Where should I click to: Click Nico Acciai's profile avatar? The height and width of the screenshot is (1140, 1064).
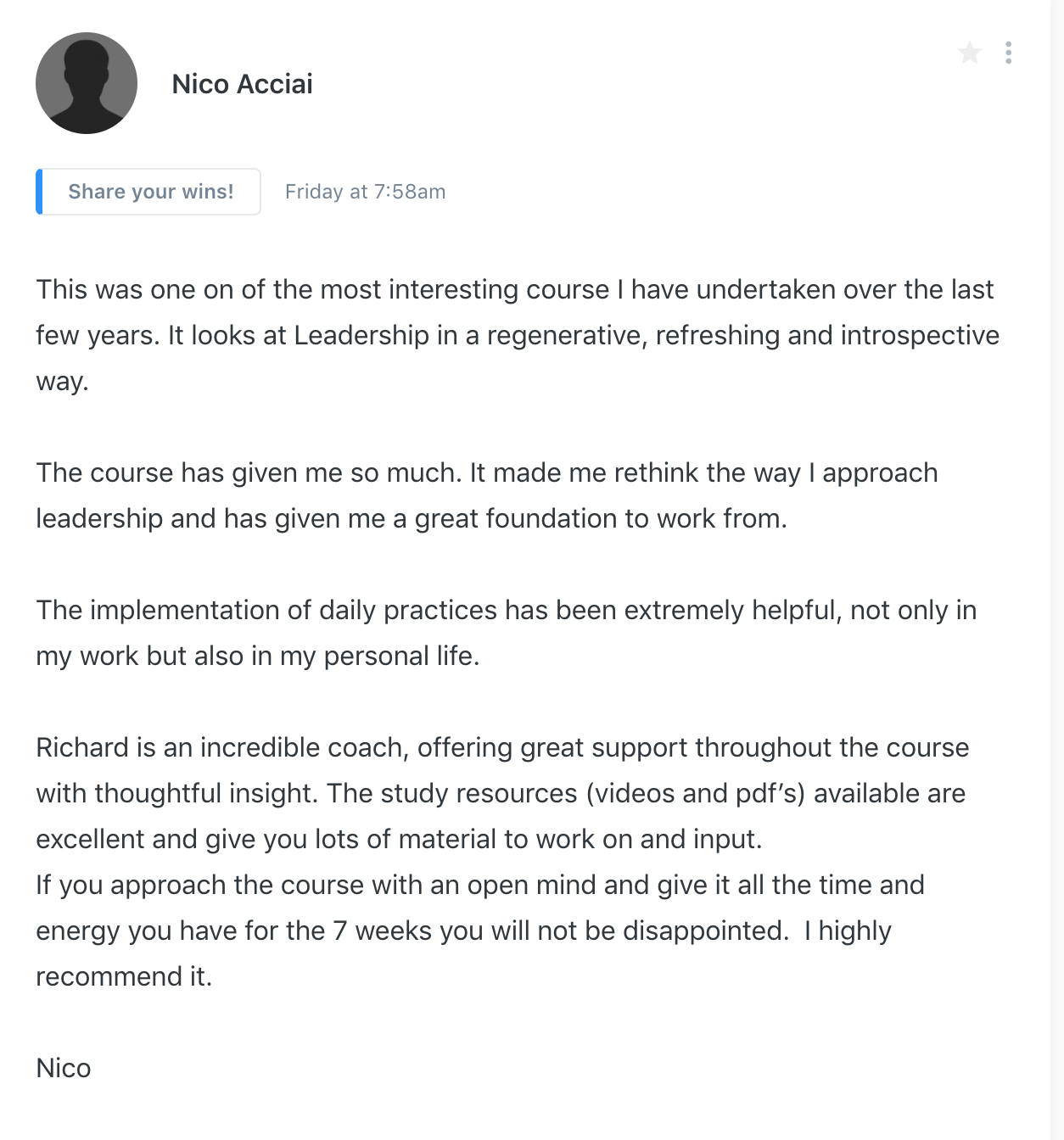(87, 83)
